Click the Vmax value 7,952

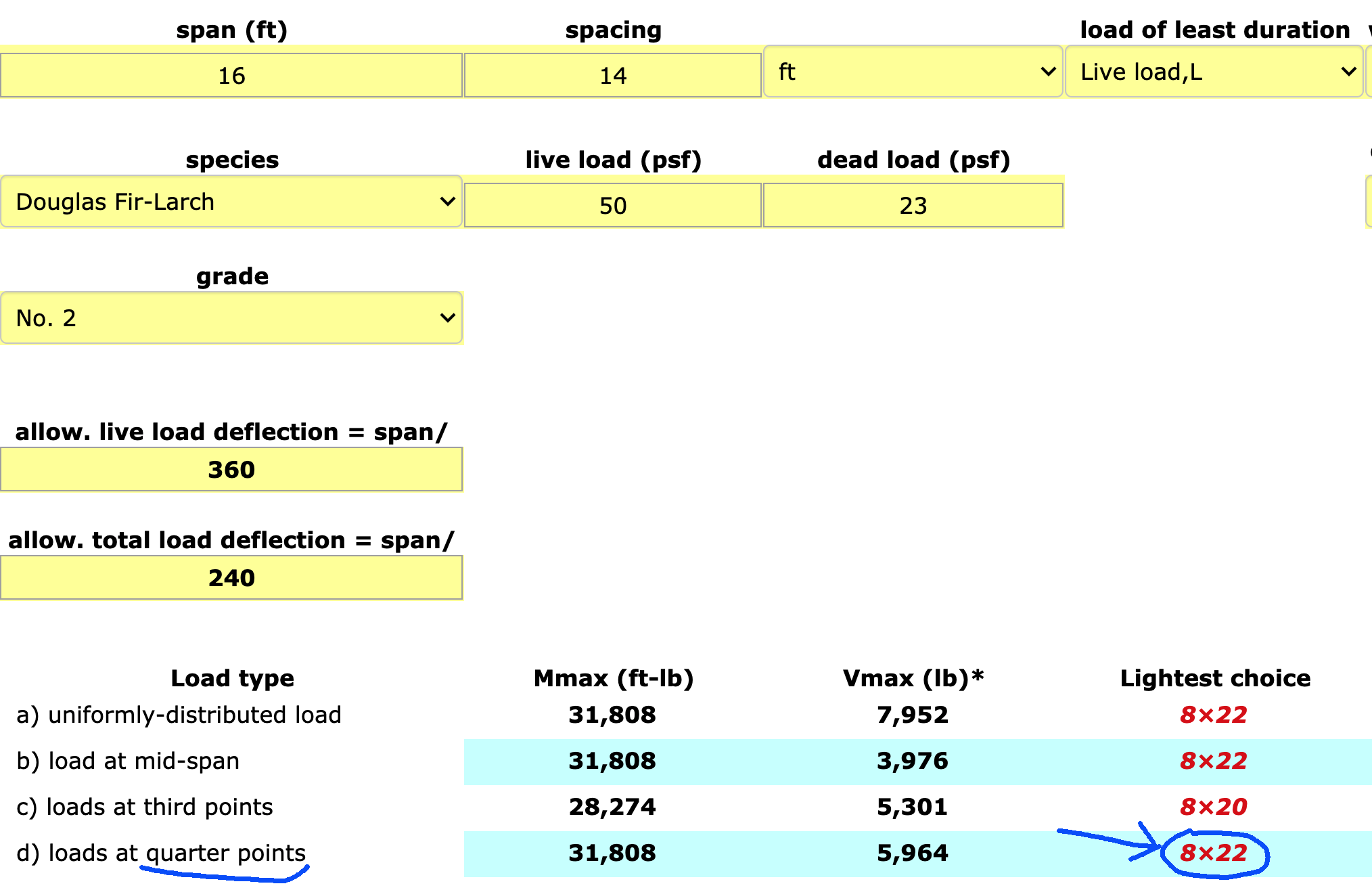click(912, 715)
